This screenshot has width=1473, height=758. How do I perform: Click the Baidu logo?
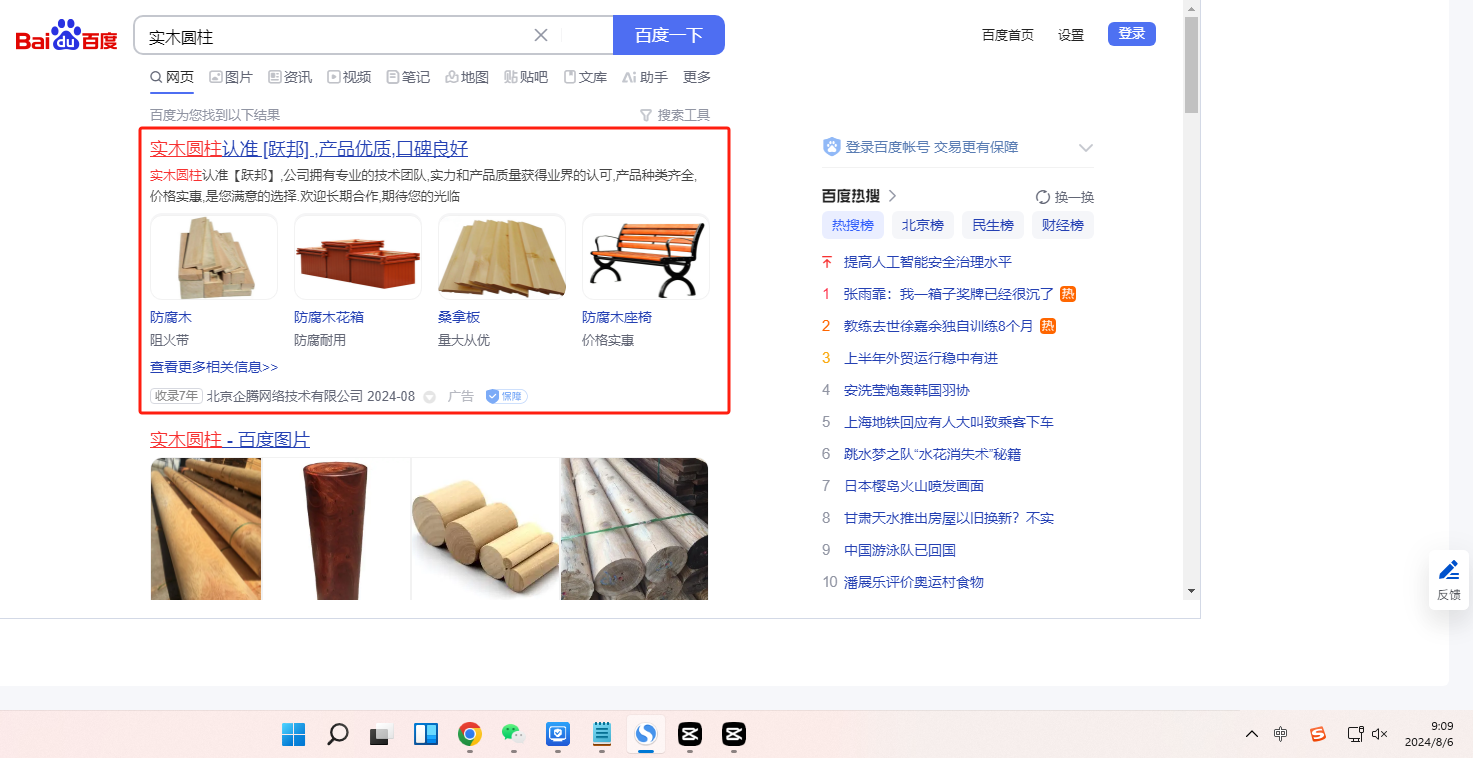[66, 37]
